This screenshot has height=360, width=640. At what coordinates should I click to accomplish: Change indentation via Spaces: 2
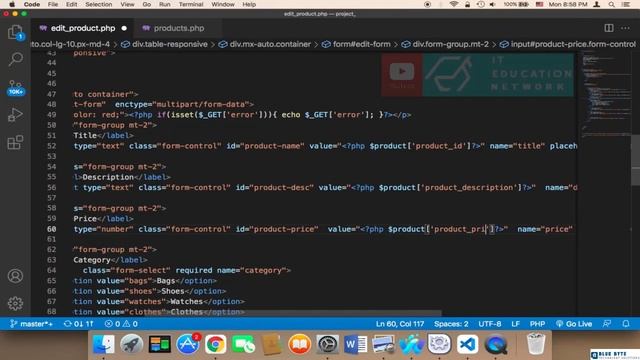451,324
